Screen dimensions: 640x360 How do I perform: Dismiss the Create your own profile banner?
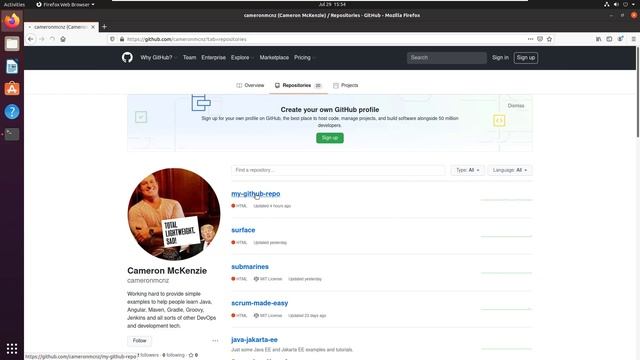[x=516, y=106]
